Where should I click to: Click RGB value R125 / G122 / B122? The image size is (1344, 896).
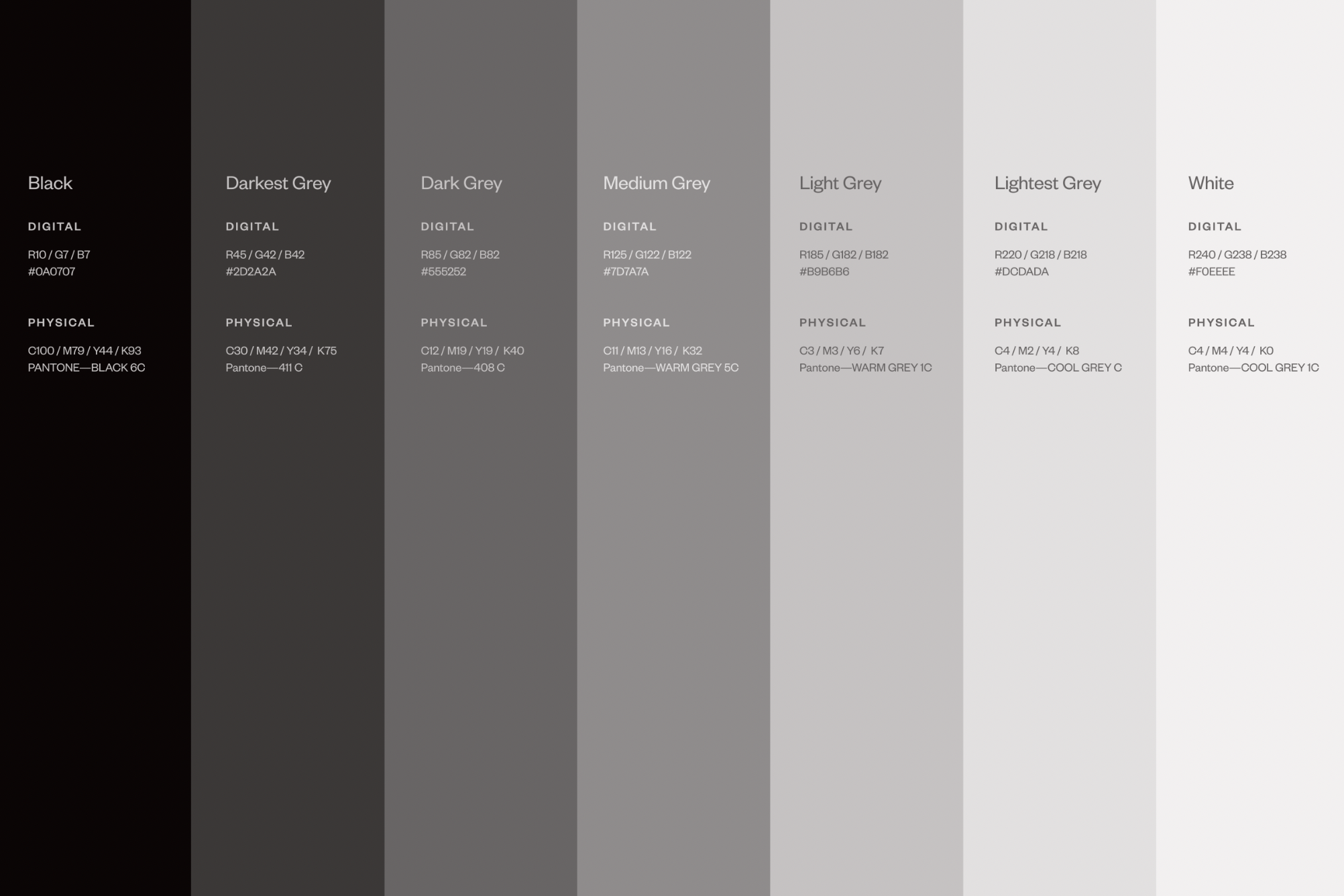coord(647,255)
